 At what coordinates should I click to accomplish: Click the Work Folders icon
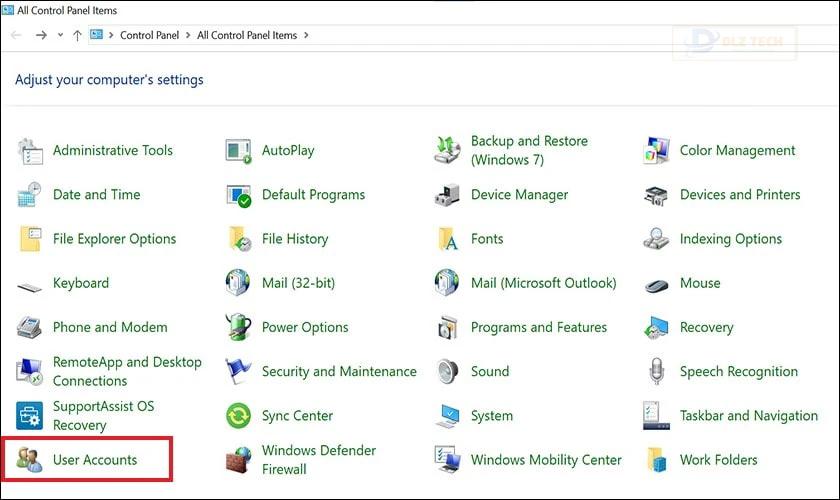click(x=656, y=460)
